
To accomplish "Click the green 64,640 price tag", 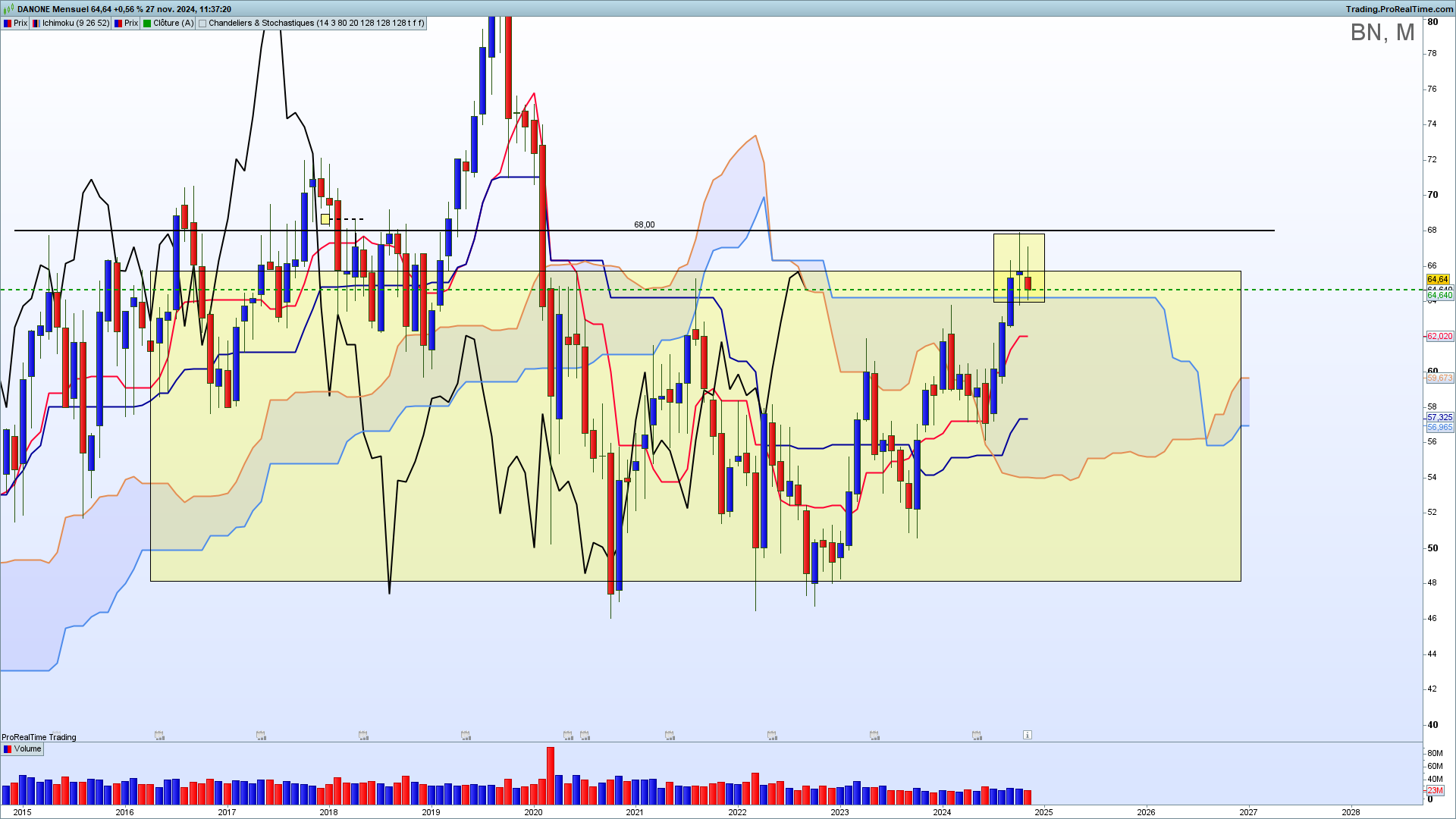I will (1440, 296).
